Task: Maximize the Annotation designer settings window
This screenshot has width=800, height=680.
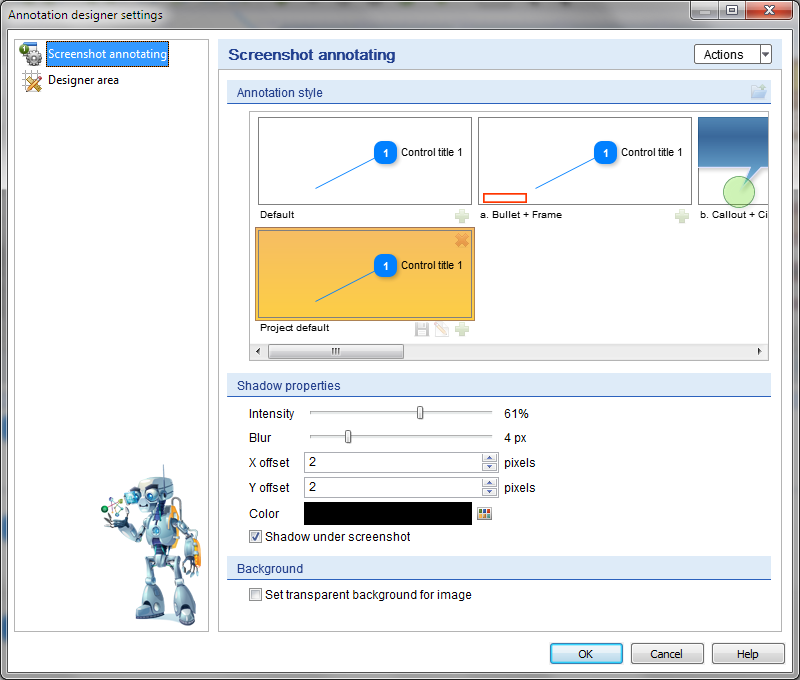Action: (732, 10)
